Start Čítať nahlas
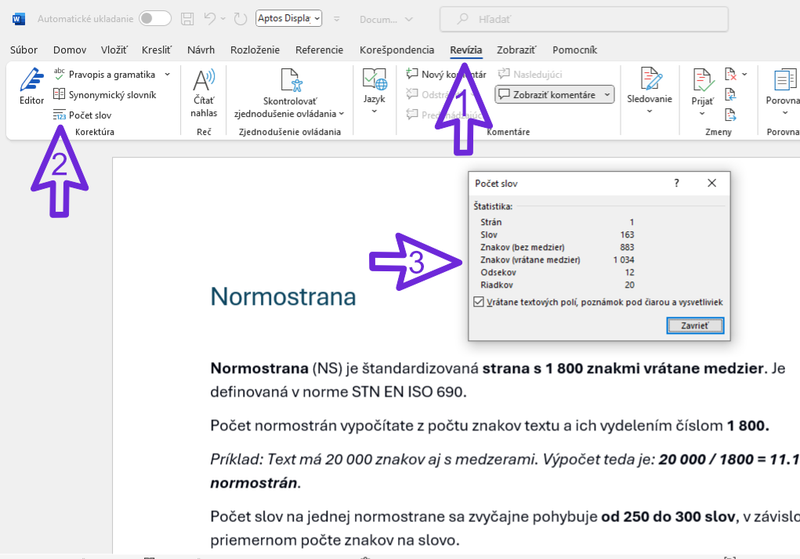 tap(204, 93)
